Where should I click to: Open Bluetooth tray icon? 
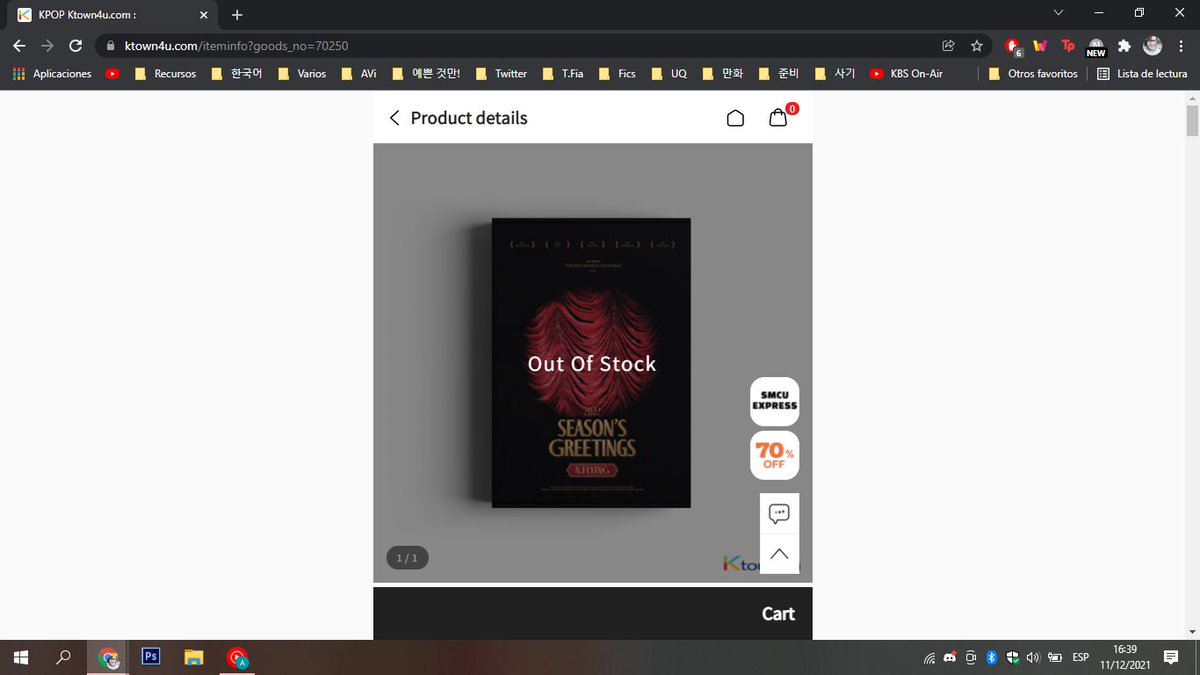(x=991, y=658)
